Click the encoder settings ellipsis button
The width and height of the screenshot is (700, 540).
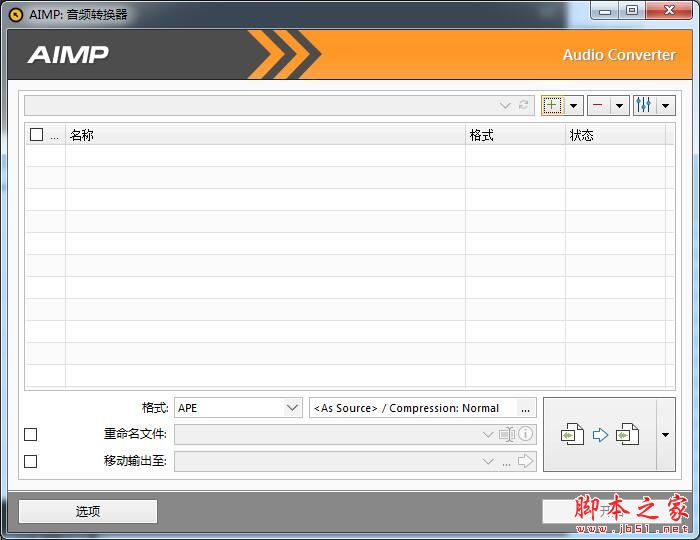pos(525,408)
